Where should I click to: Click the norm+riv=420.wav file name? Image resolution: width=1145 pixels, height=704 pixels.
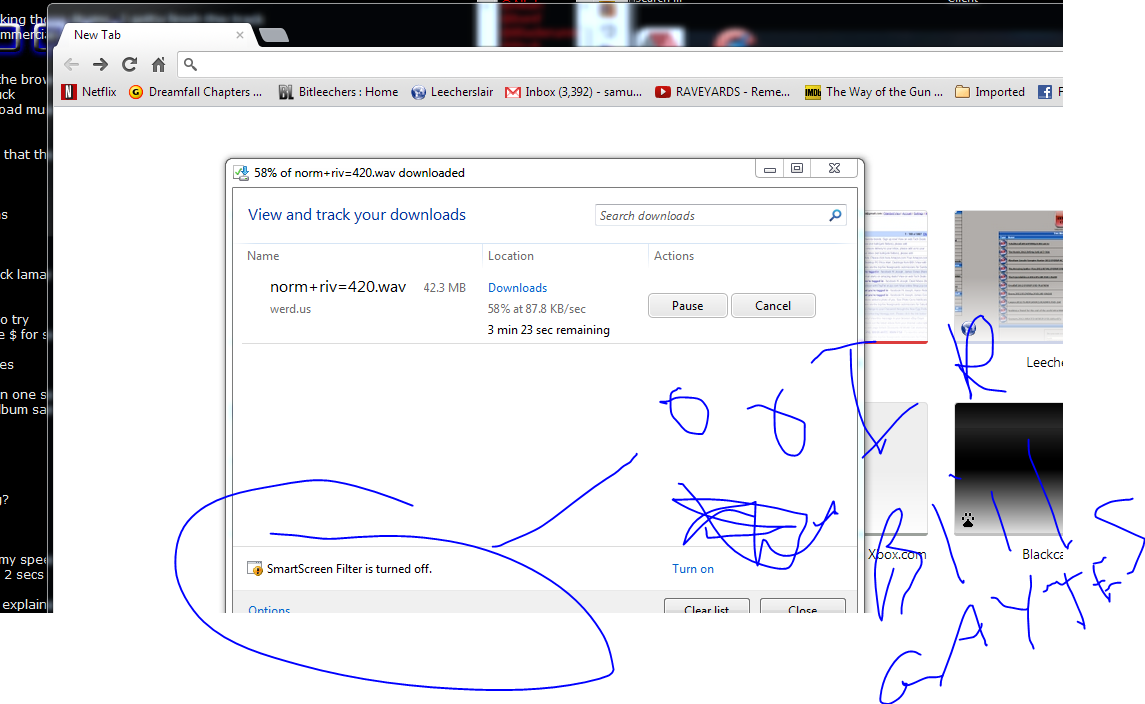click(x=338, y=287)
